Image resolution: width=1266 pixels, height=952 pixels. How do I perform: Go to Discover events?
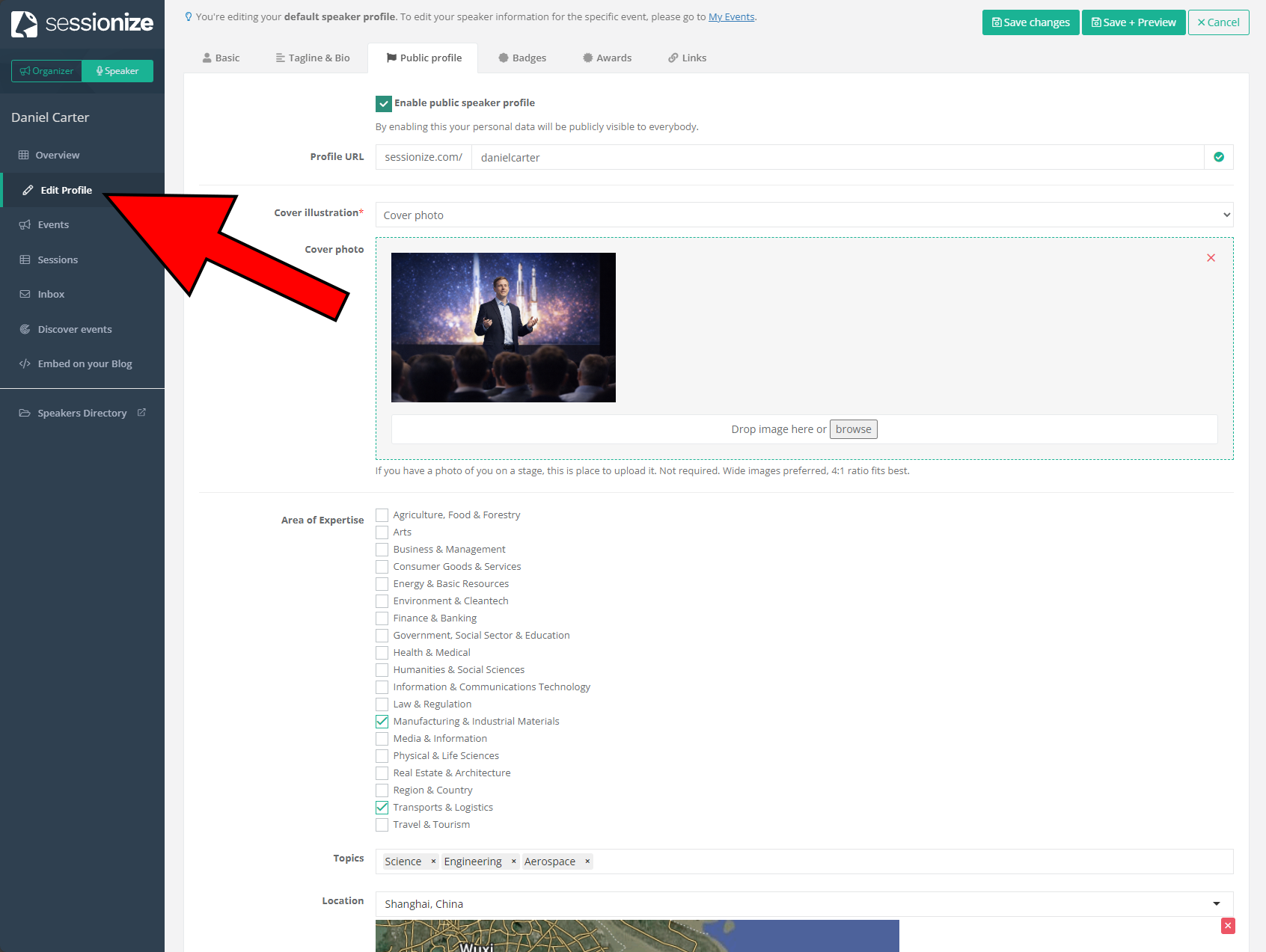(x=74, y=329)
